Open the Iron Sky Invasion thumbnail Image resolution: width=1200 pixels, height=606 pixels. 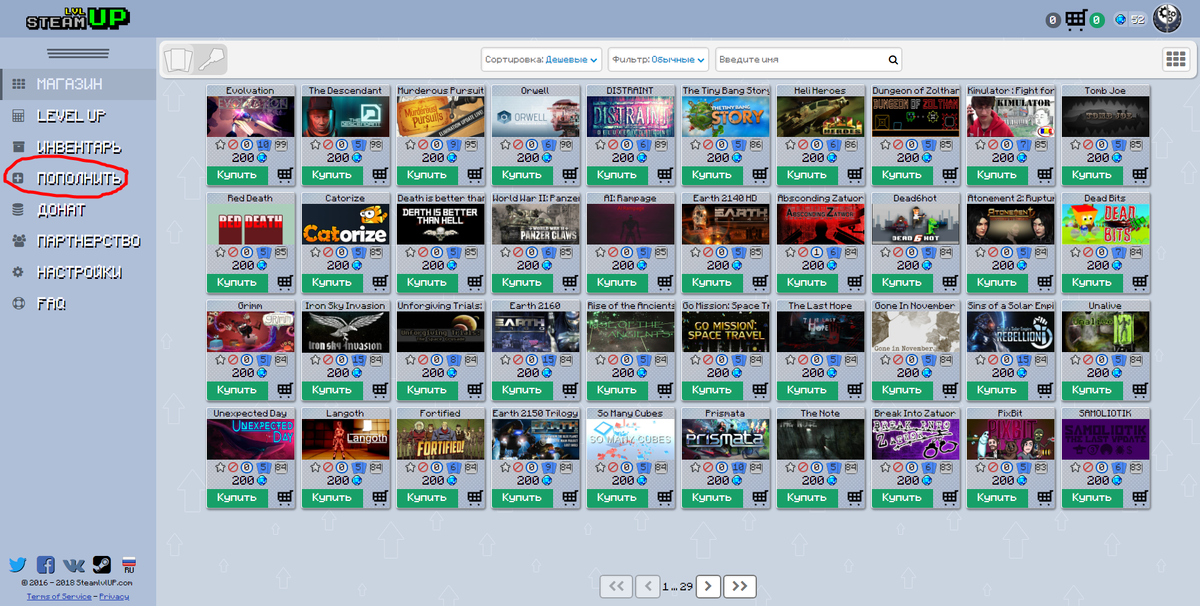pos(345,332)
